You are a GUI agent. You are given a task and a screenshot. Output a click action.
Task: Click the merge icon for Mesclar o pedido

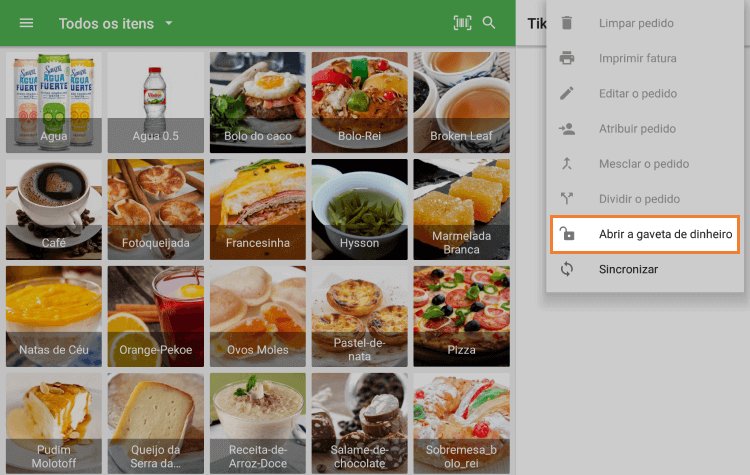pos(567,164)
